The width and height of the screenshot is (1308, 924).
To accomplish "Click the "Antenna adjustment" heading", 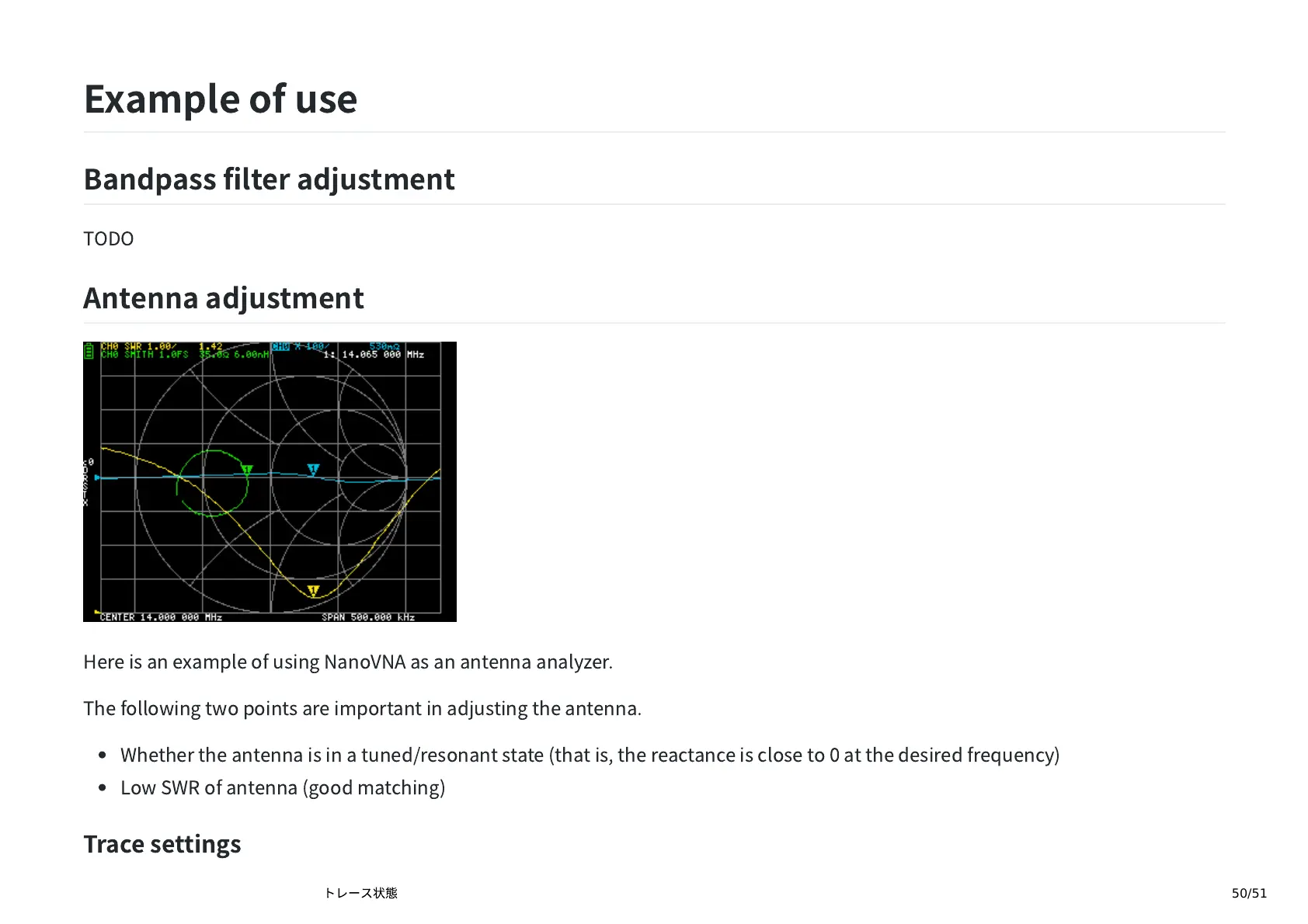I will (224, 298).
